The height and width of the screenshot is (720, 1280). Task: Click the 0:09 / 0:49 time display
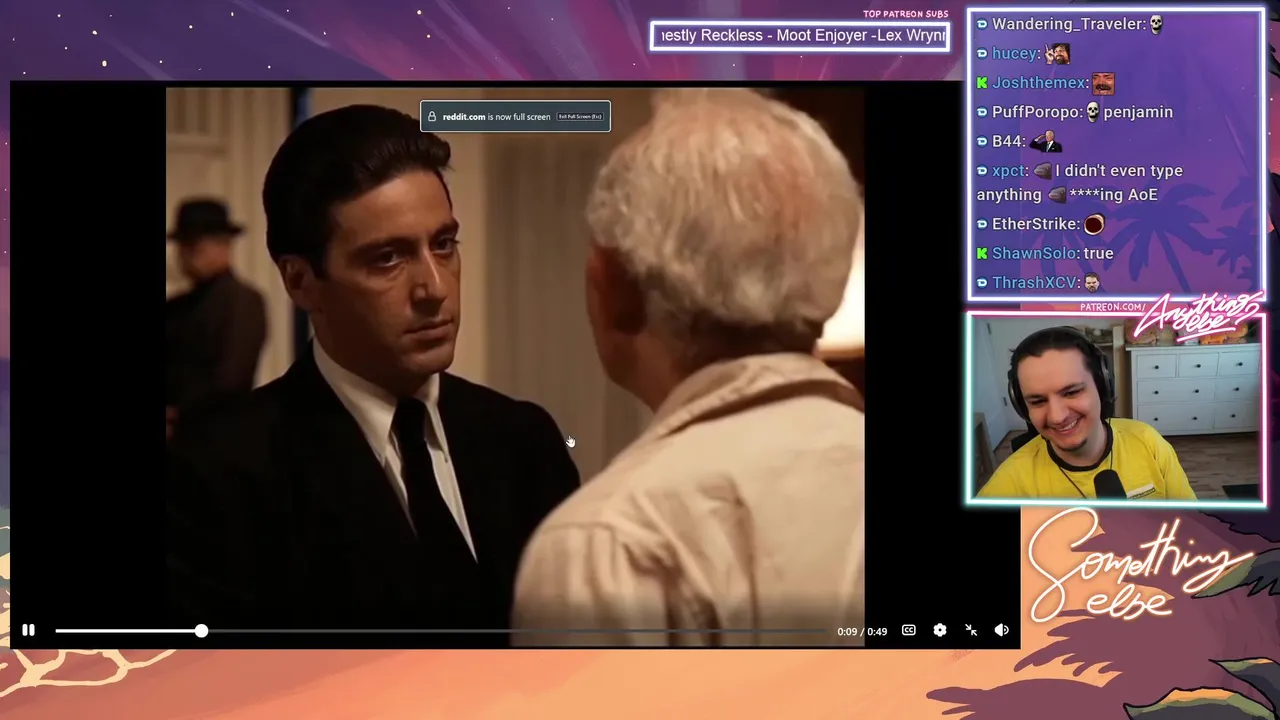[x=862, y=631]
